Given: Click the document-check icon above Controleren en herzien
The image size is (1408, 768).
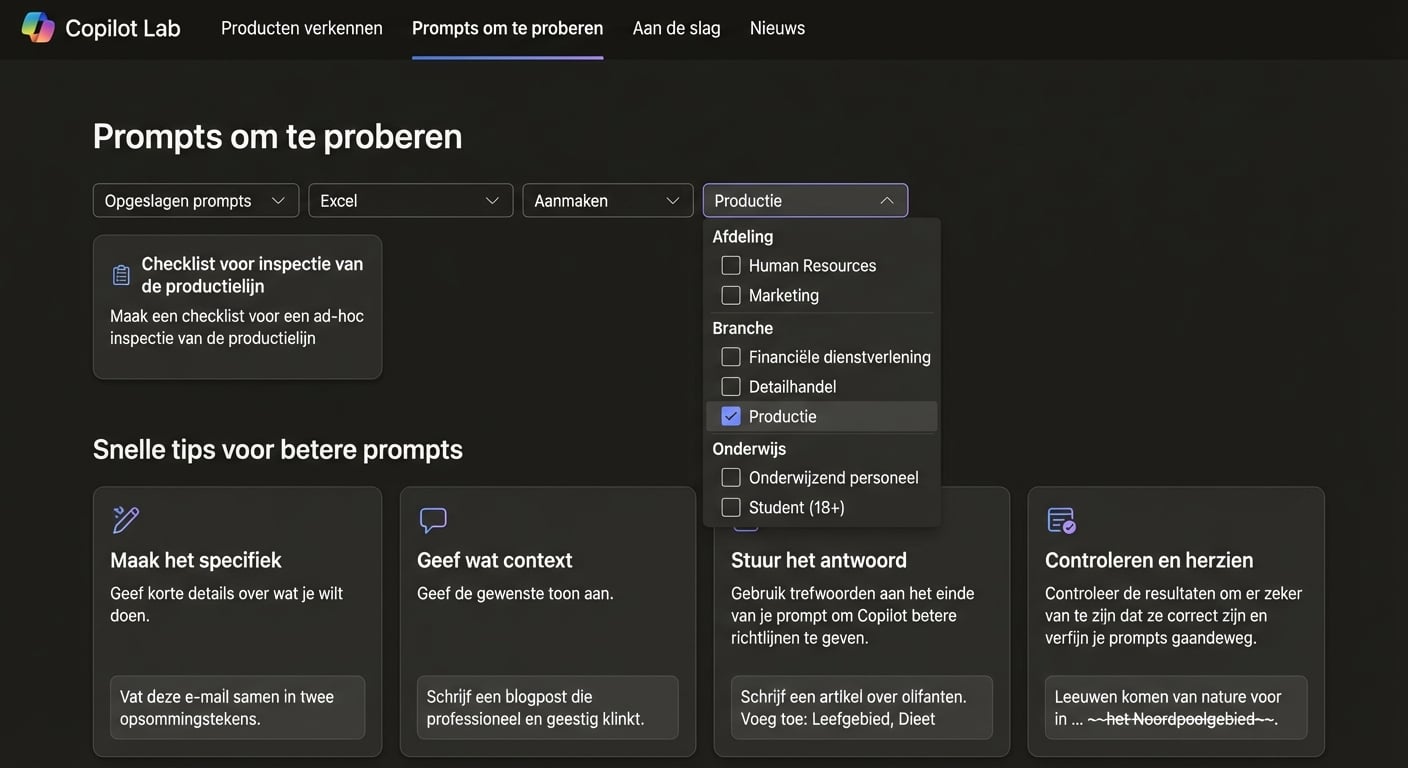Looking at the screenshot, I should pyautogui.click(x=1061, y=518).
